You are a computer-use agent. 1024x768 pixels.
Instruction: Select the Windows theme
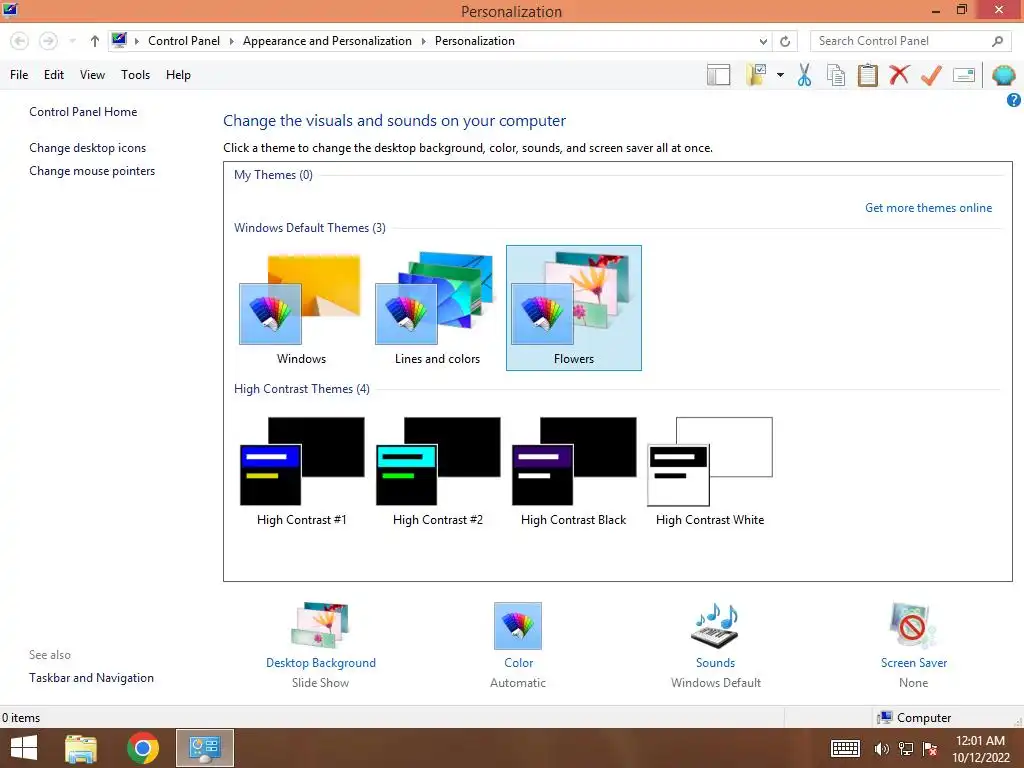point(301,308)
